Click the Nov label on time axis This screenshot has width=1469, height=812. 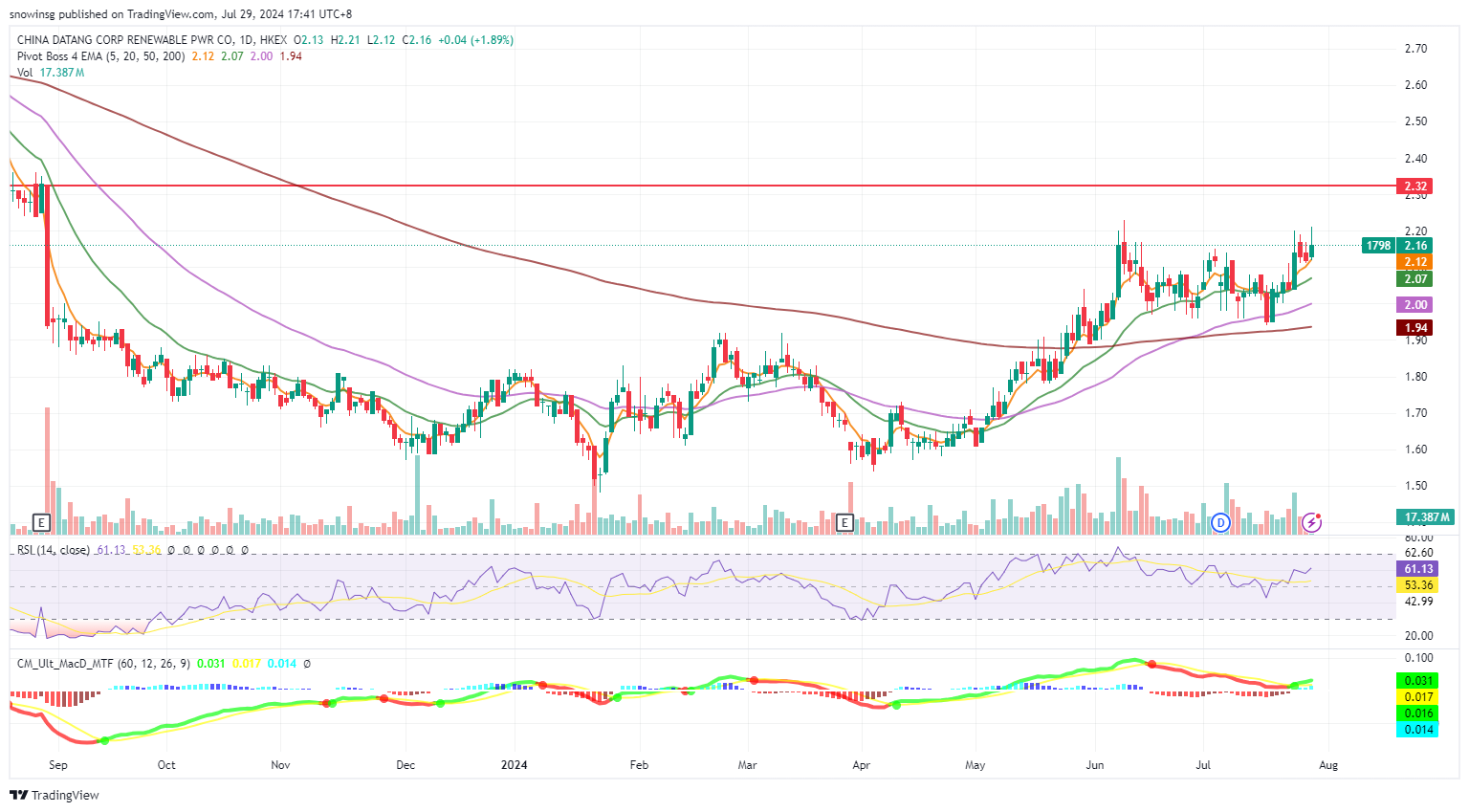tap(280, 765)
